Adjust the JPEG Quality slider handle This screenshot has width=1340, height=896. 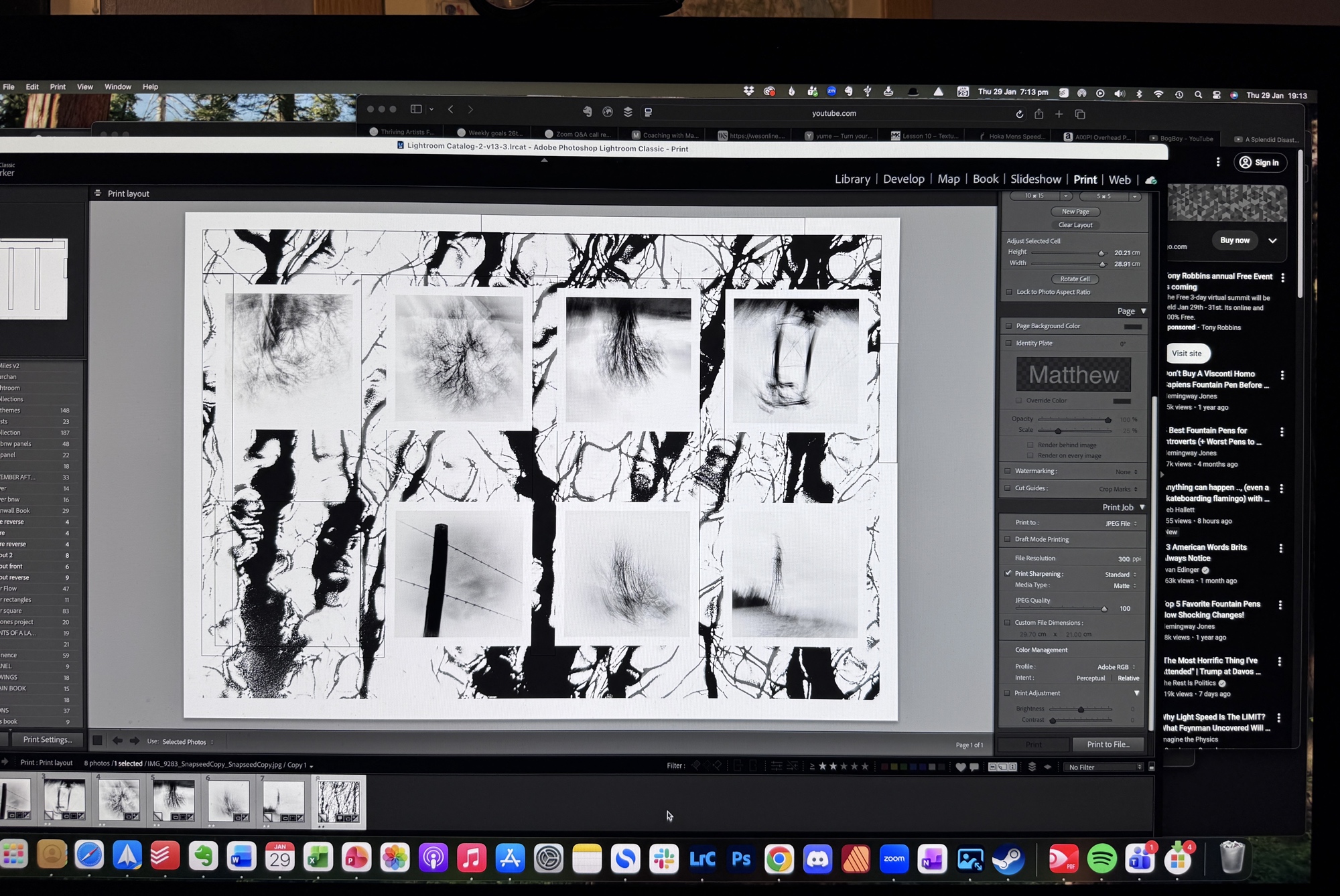pyautogui.click(x=1104, y=609)
